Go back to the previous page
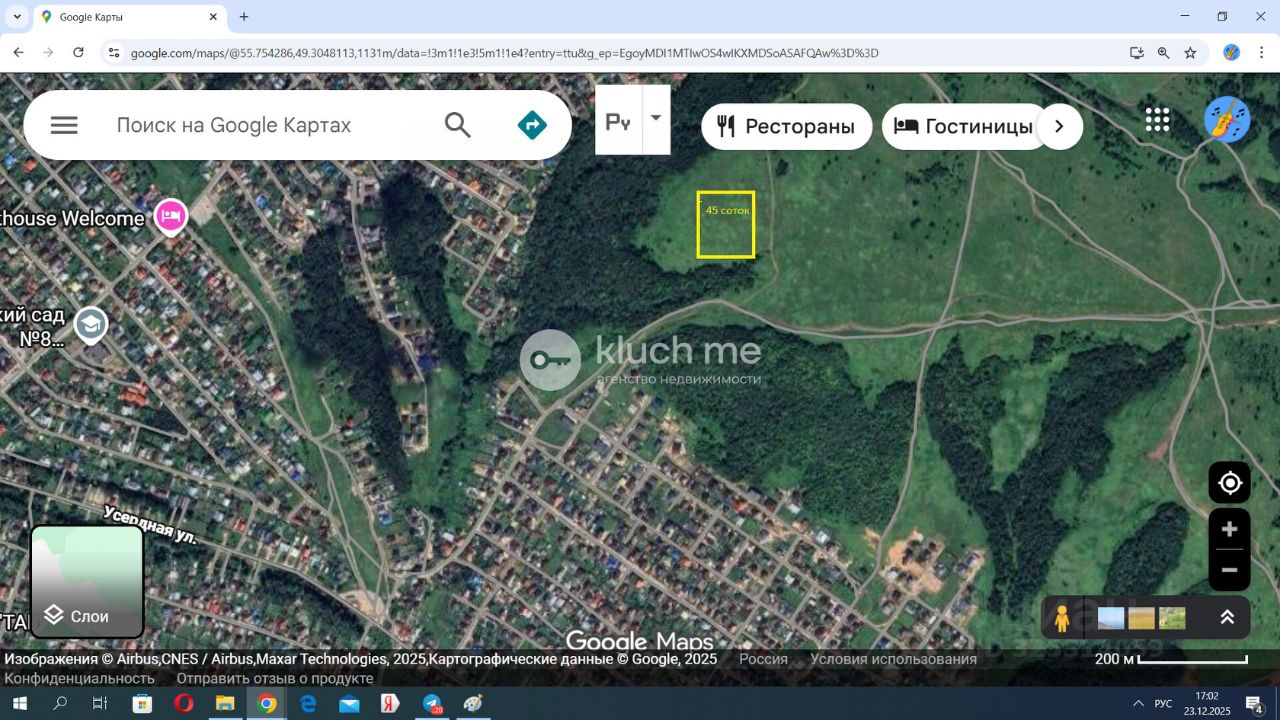 18,53
